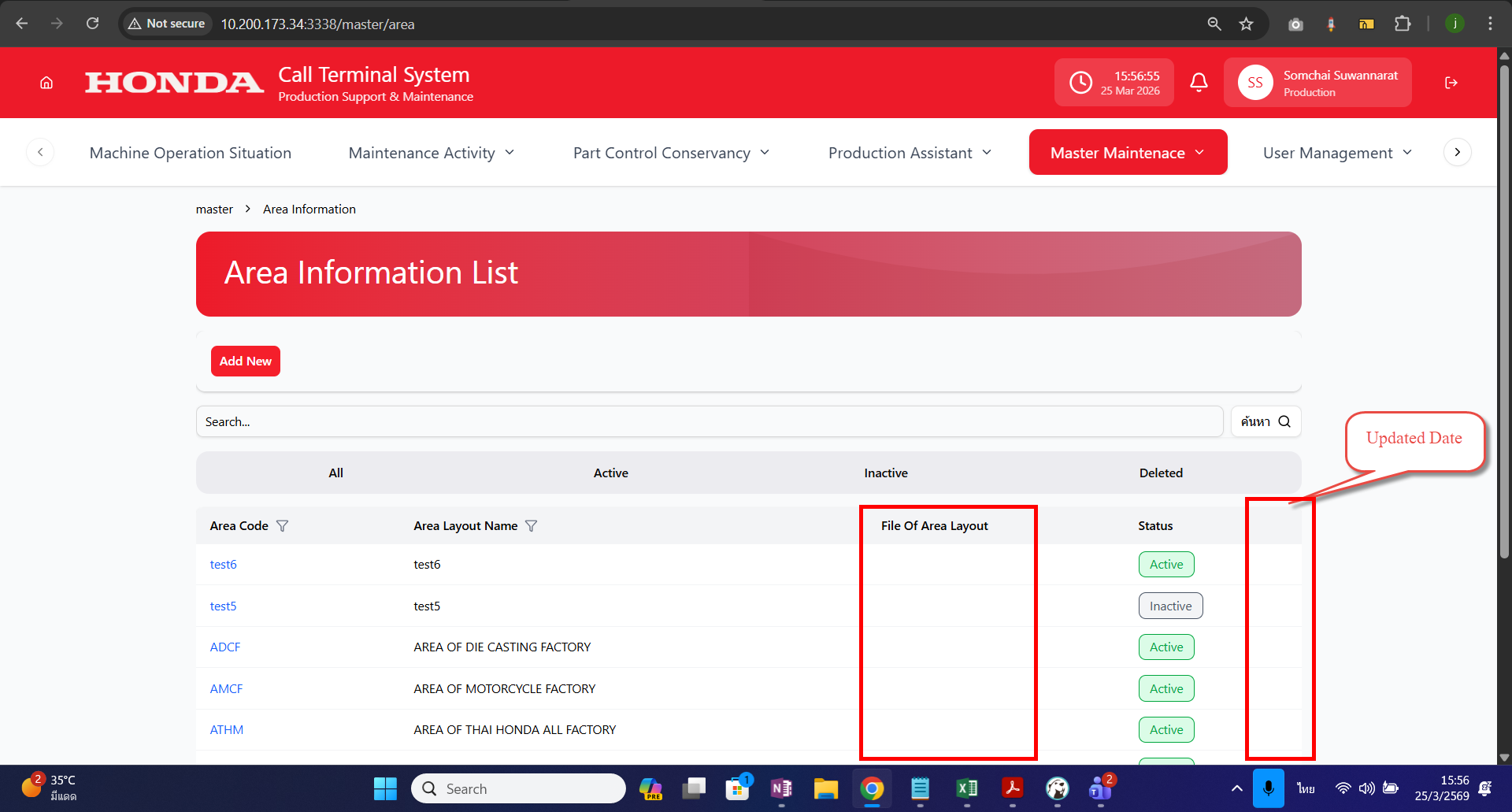This screenshot has height=812, width=1512.
Task: Click the logout icon in header
Action: [1451, 83]
